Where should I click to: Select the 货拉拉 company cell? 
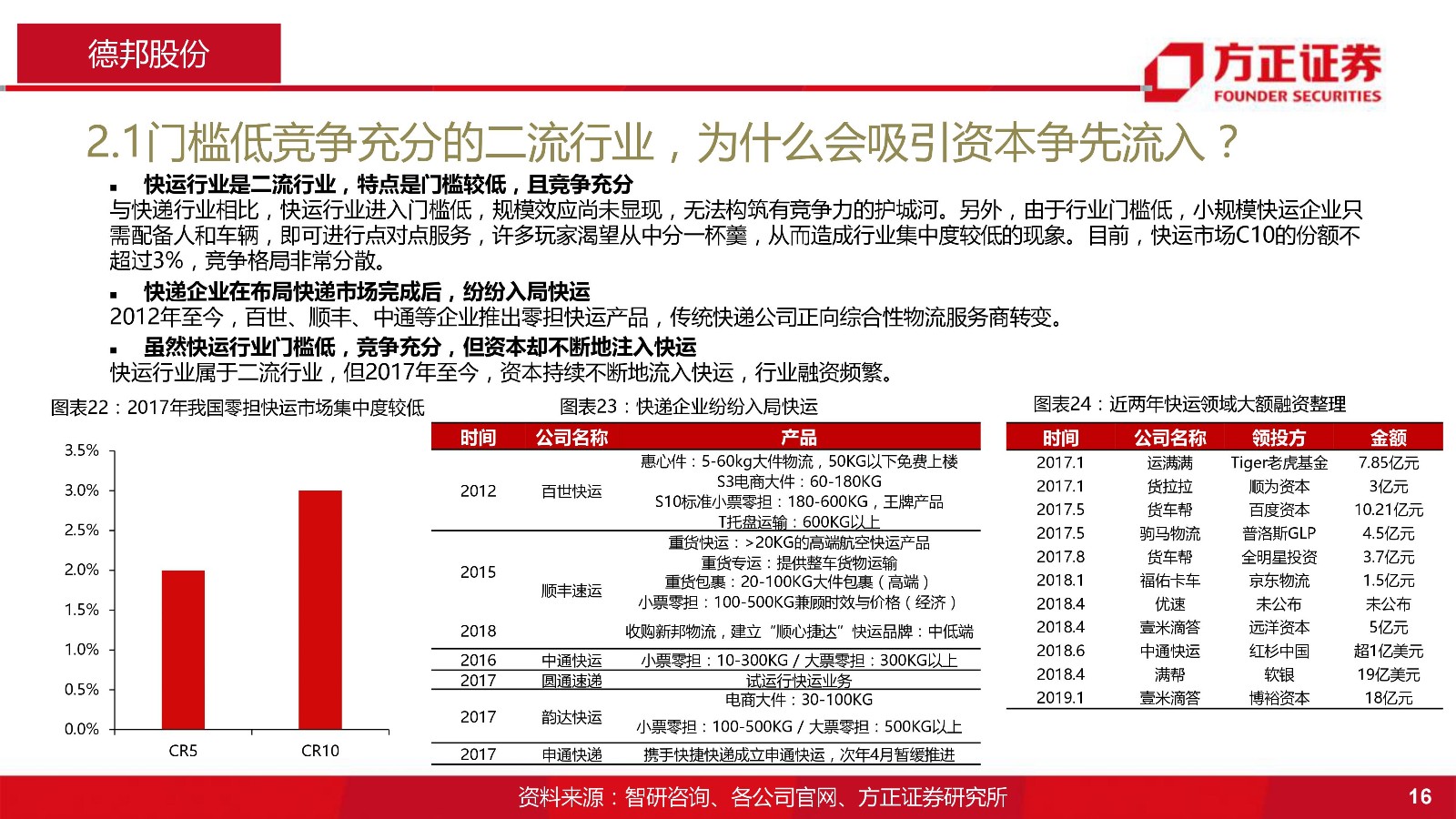coord(1169,487)
